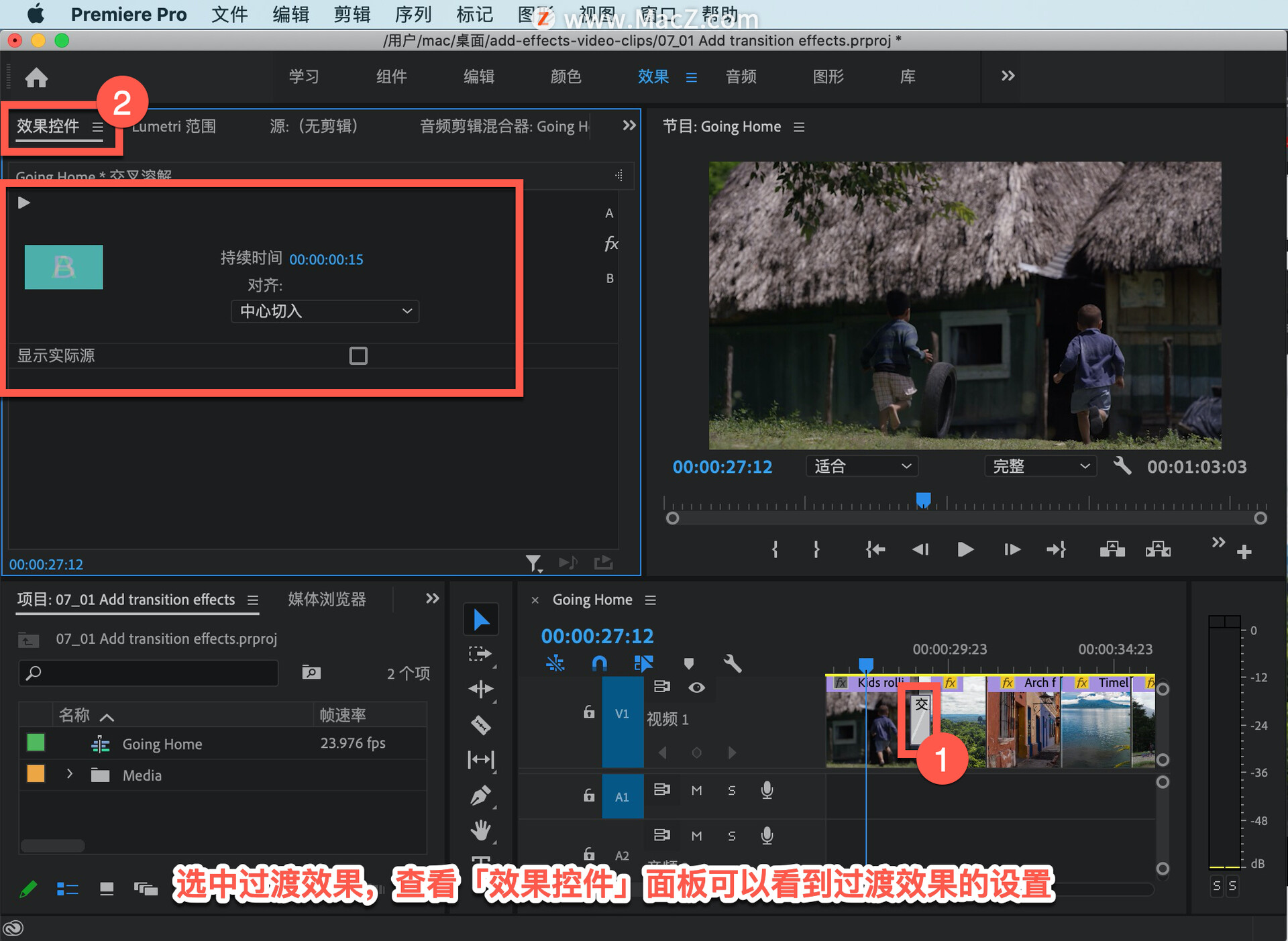Open 媒体浏览器 tab
This screenshot has height=941, width=1288.
(327, 599)
